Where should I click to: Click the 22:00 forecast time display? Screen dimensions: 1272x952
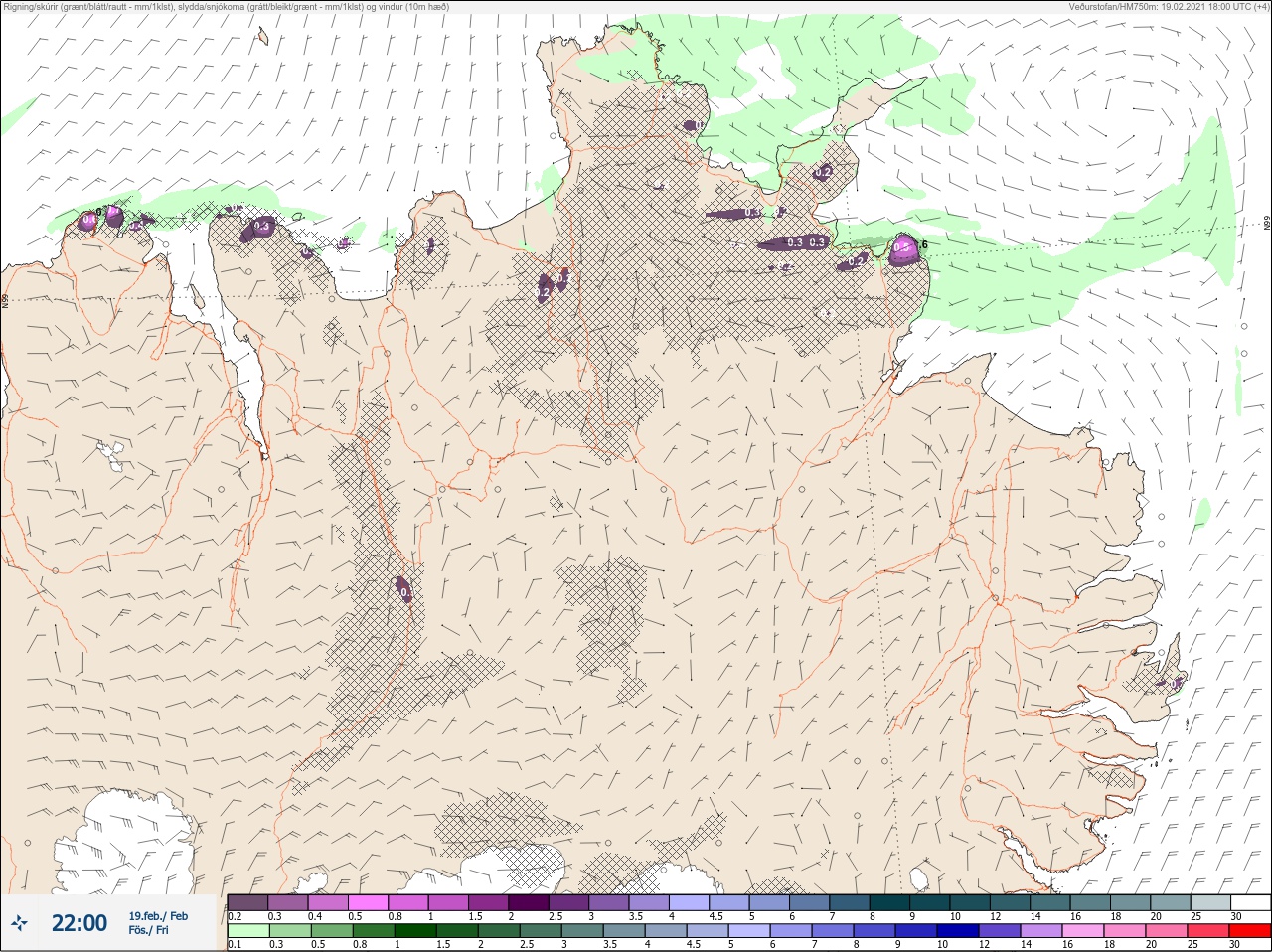click(x=79, y=923)
